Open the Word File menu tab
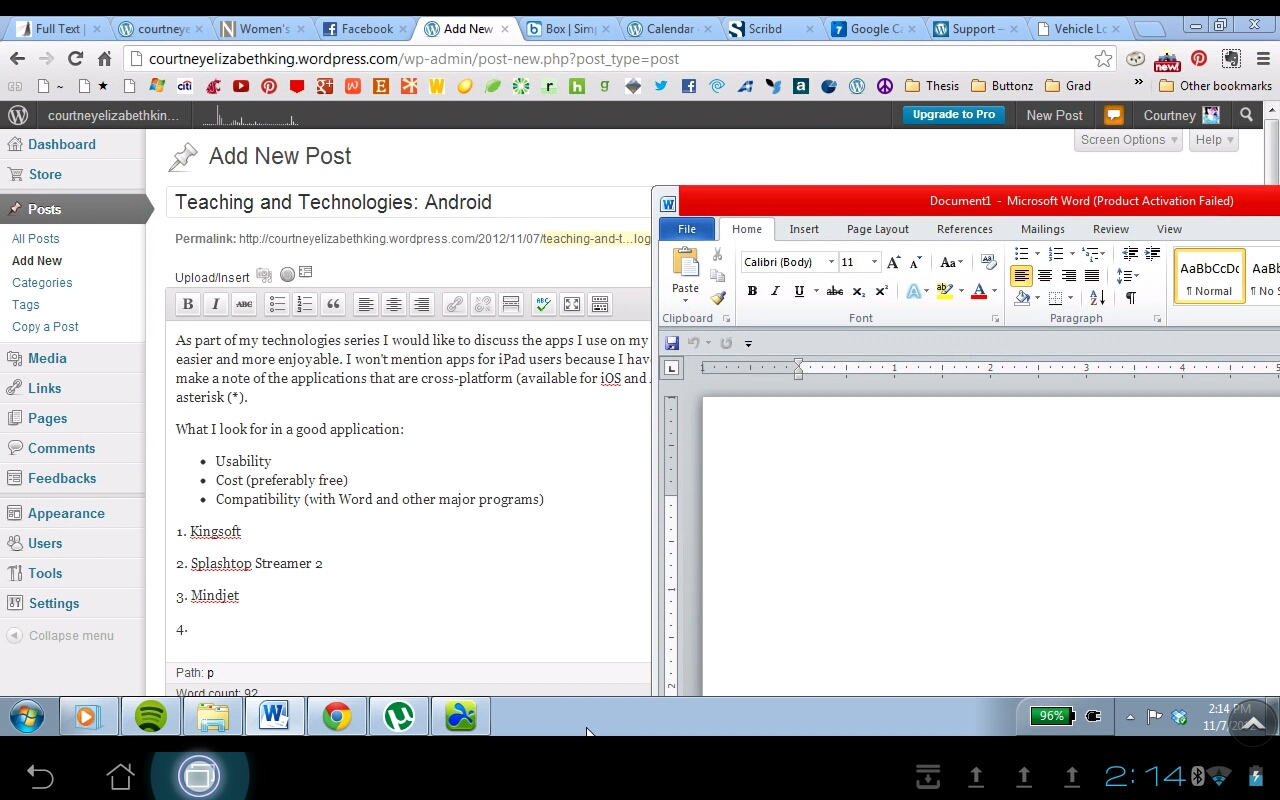The height and width of the screenshot is (800, 1280). click(x=687, y=229)
